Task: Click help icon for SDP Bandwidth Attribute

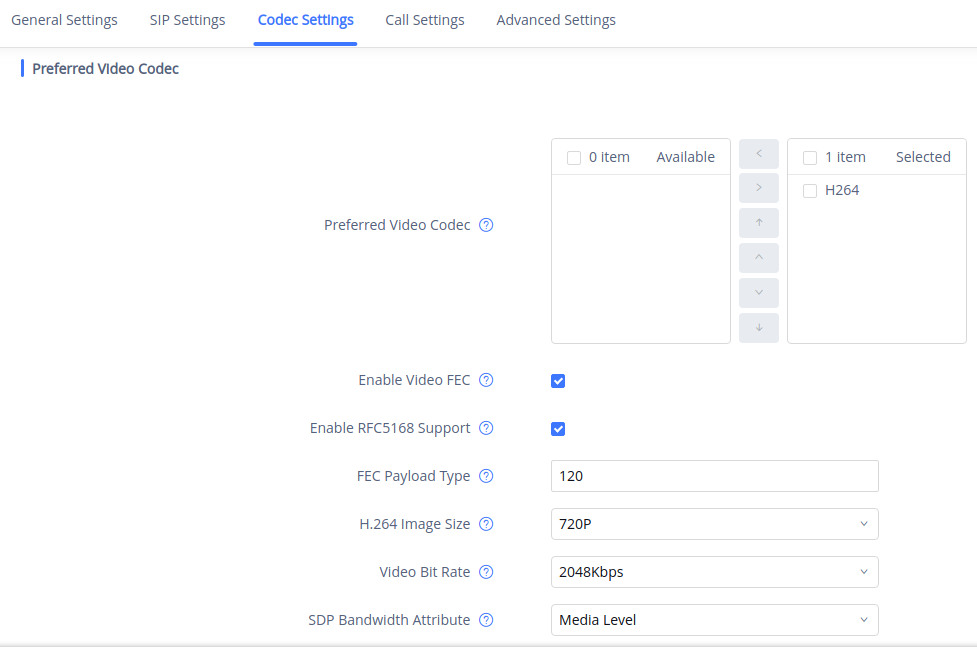Action: point(486,620)
